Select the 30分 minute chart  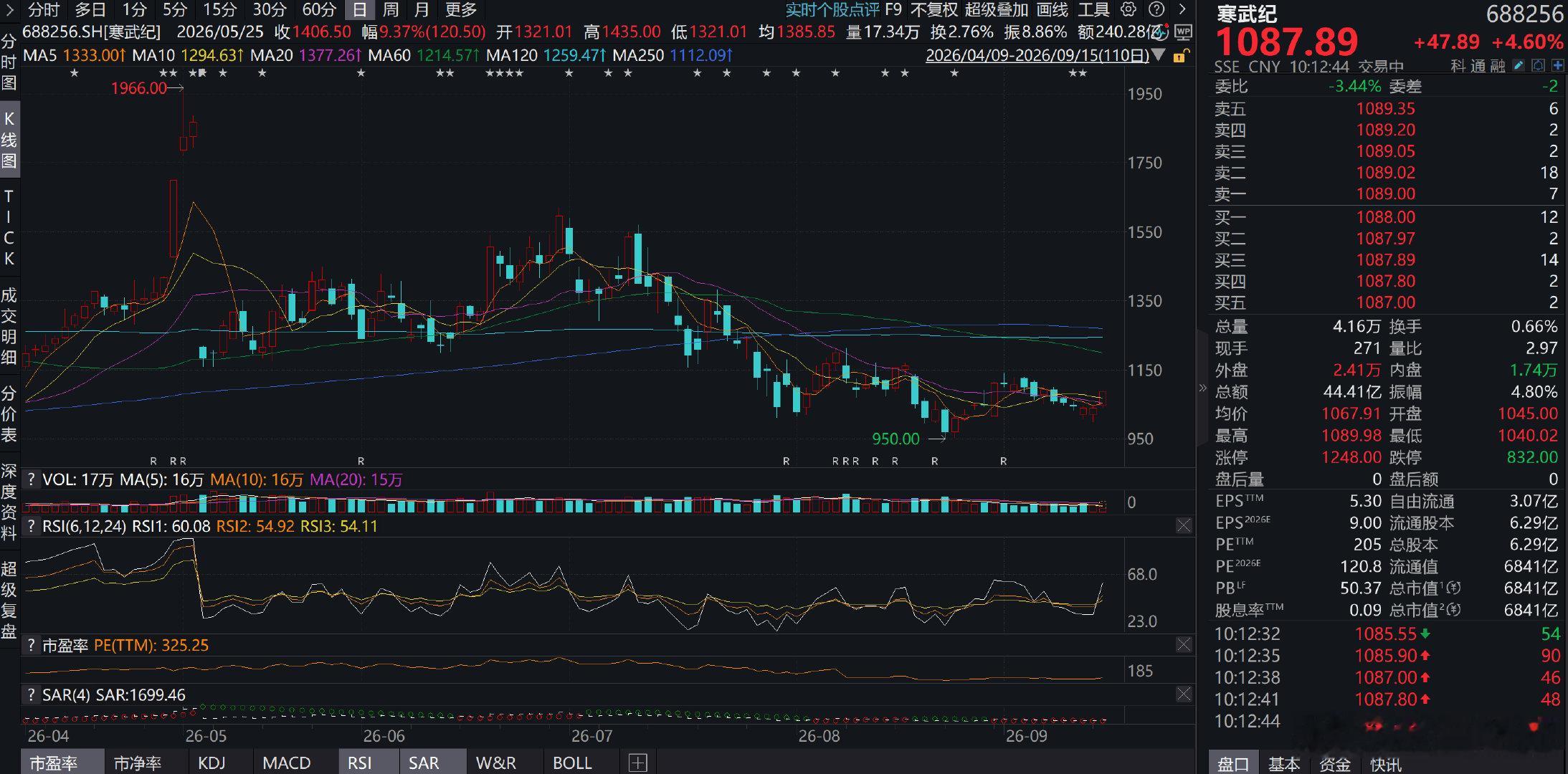[270, 10]
